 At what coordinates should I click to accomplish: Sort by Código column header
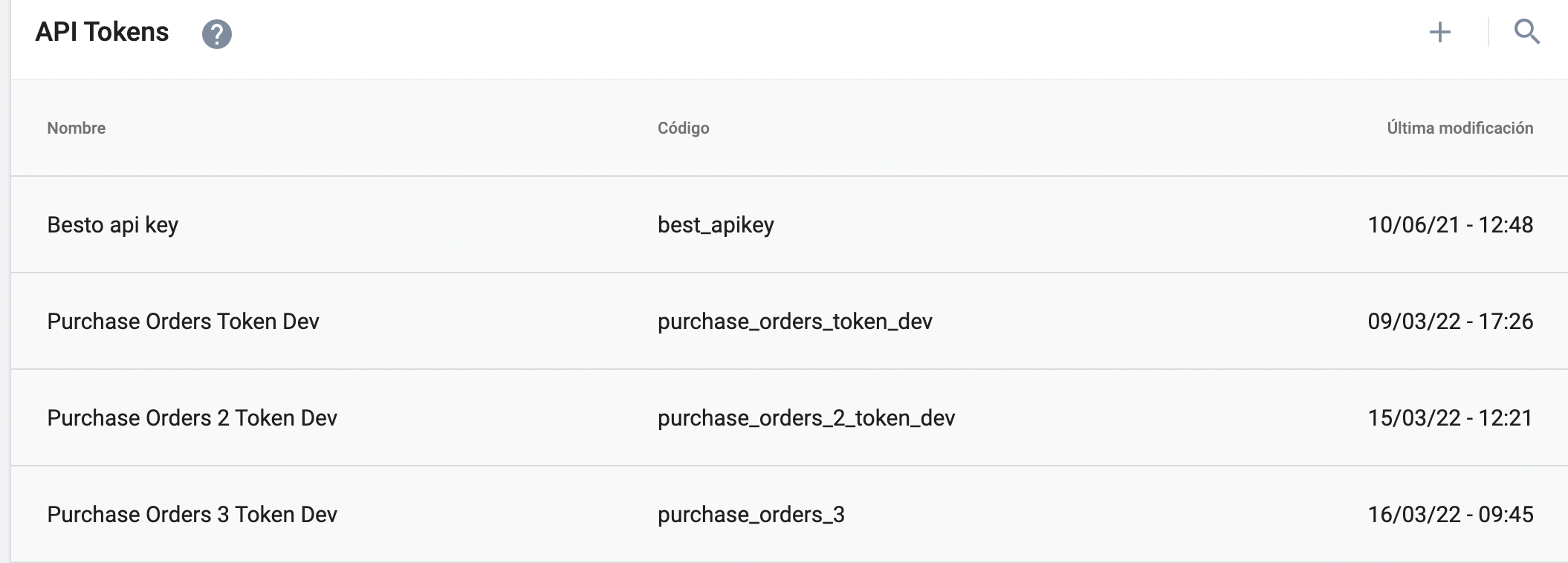[x=683, y=128]
